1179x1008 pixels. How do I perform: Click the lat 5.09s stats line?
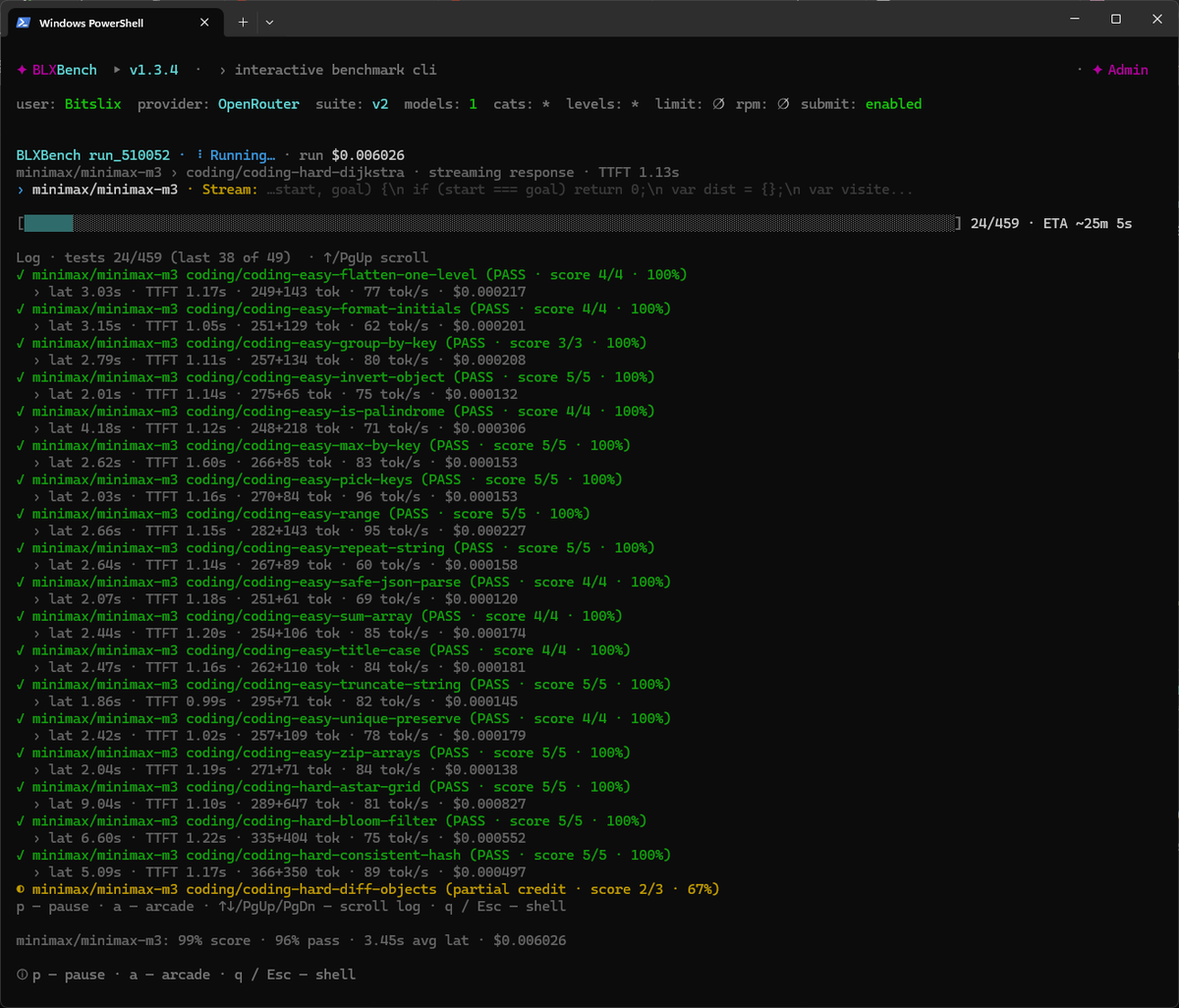pyautogui.click(x=280, y=872)
